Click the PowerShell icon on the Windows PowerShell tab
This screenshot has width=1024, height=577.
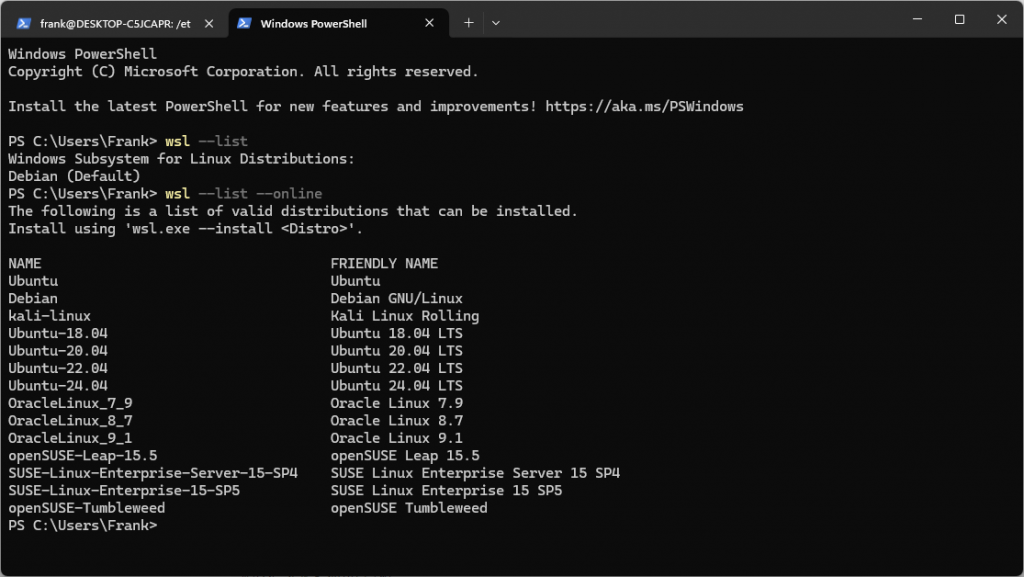coord(244,23)
